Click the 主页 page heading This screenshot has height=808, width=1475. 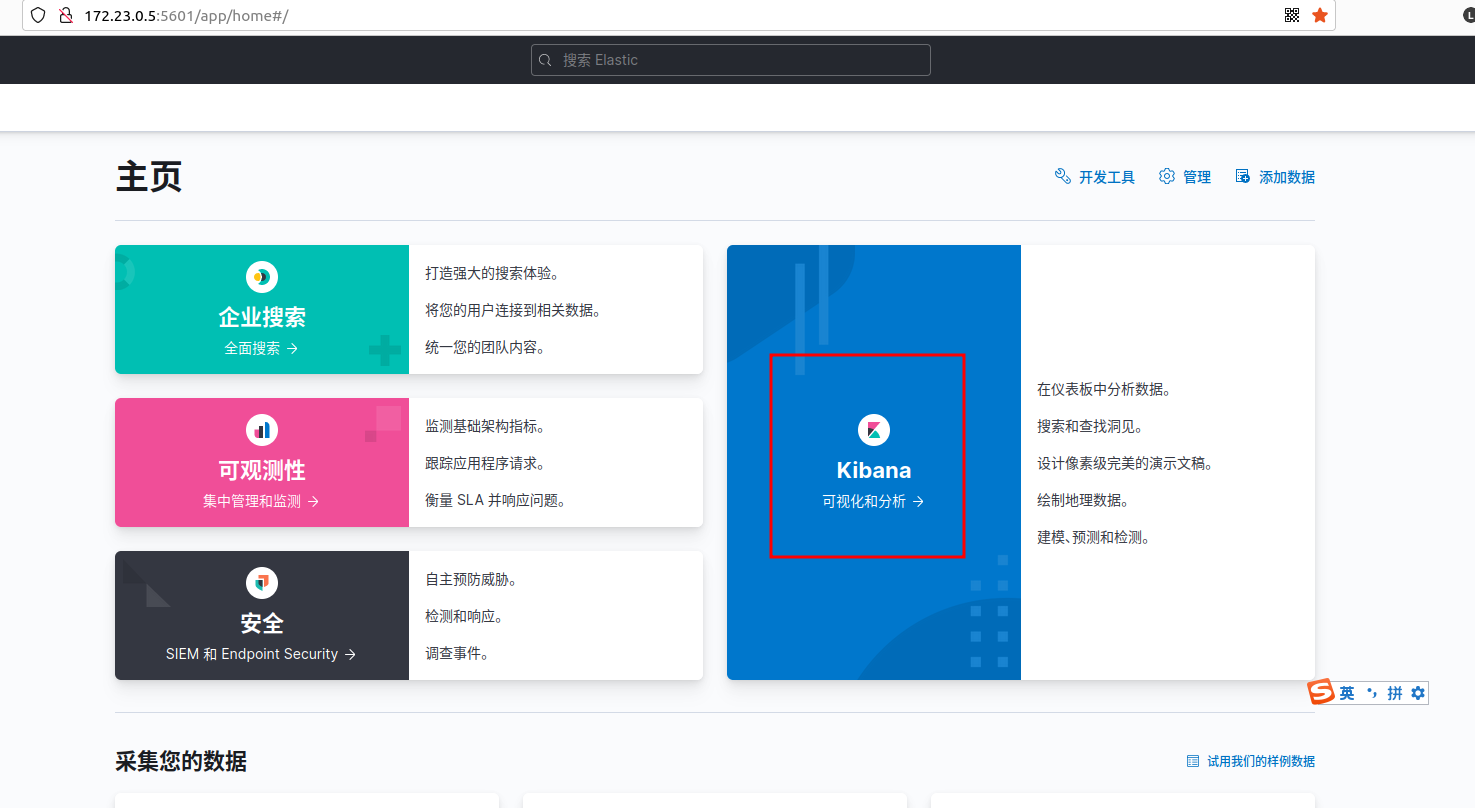[149, 177]
